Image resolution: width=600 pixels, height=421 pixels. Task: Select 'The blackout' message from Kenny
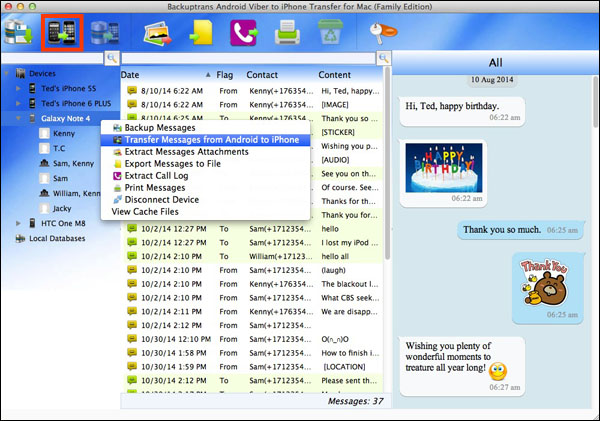[x=253, y=284]
